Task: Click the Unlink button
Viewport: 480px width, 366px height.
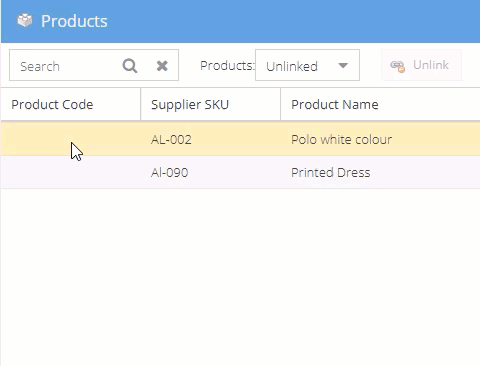Action: (421, 65)
